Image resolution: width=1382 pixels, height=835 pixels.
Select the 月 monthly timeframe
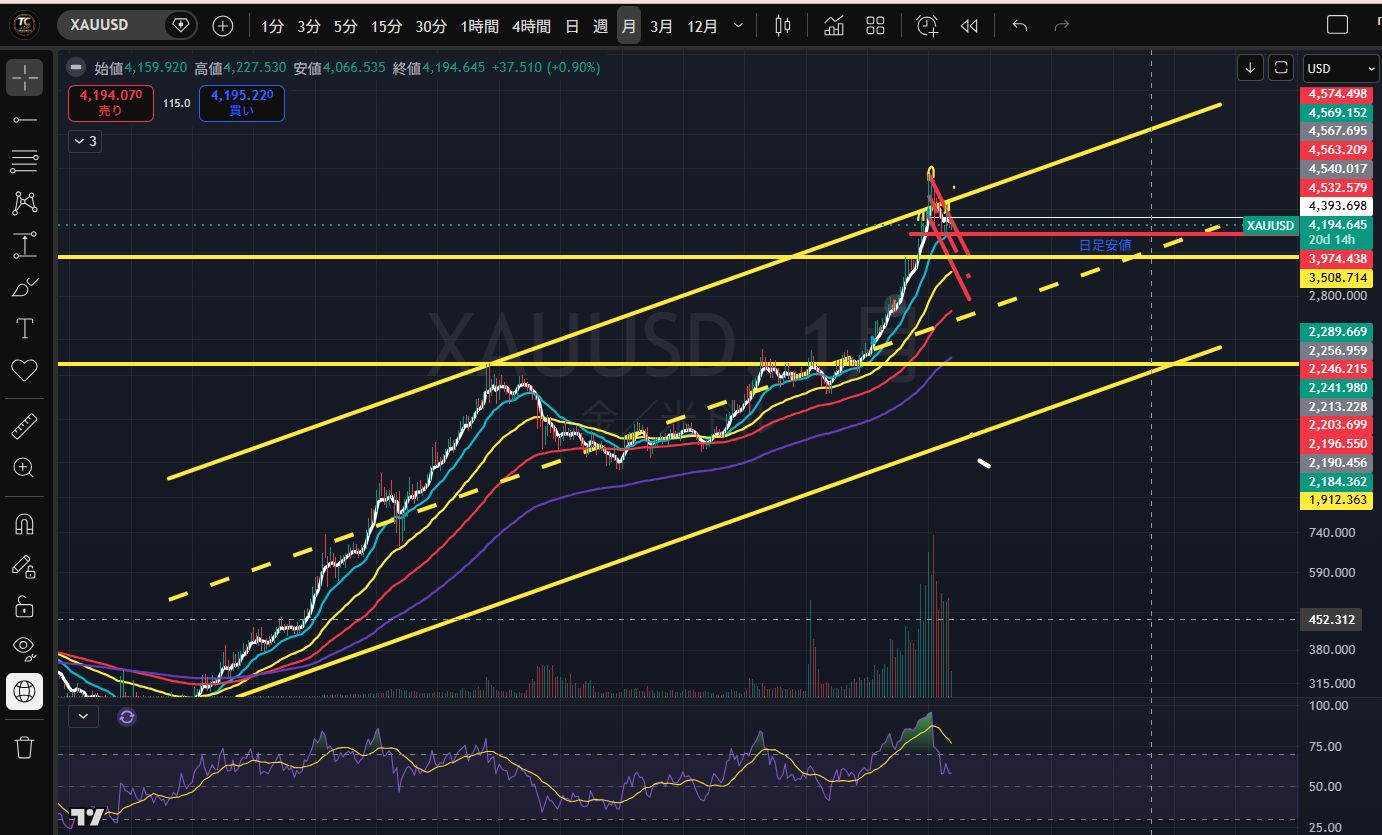pyautogui.click(x=628, y=26)
